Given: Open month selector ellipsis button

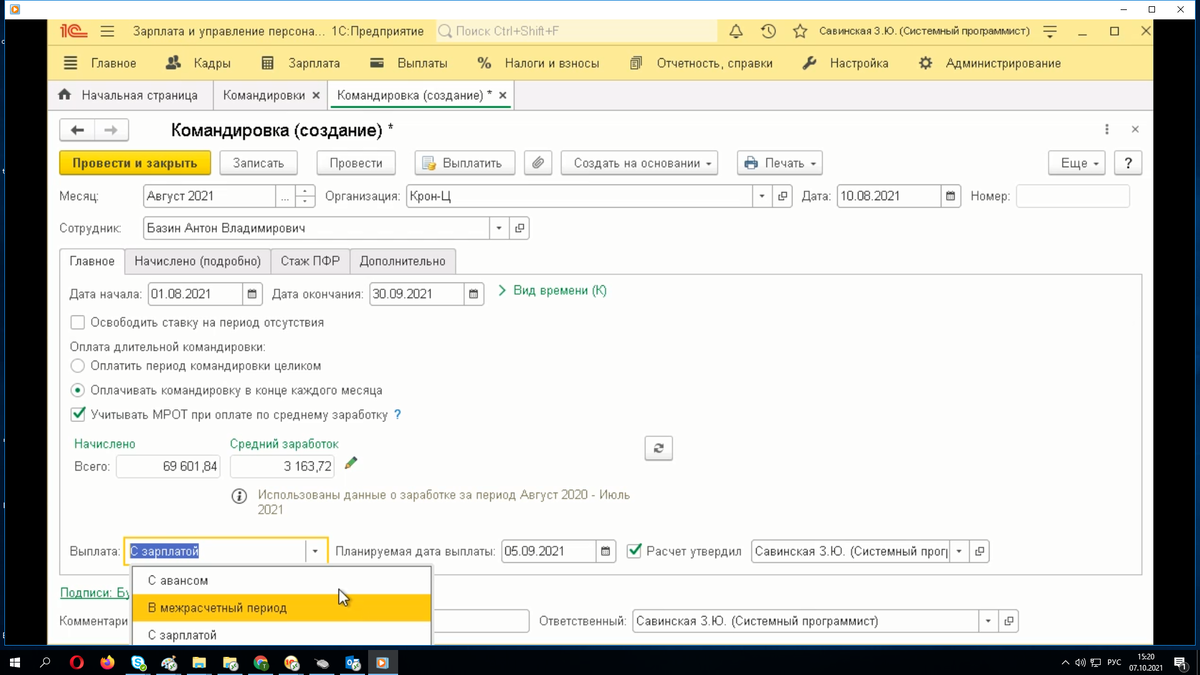Looking at the screenshot, I should pos(286,196).
